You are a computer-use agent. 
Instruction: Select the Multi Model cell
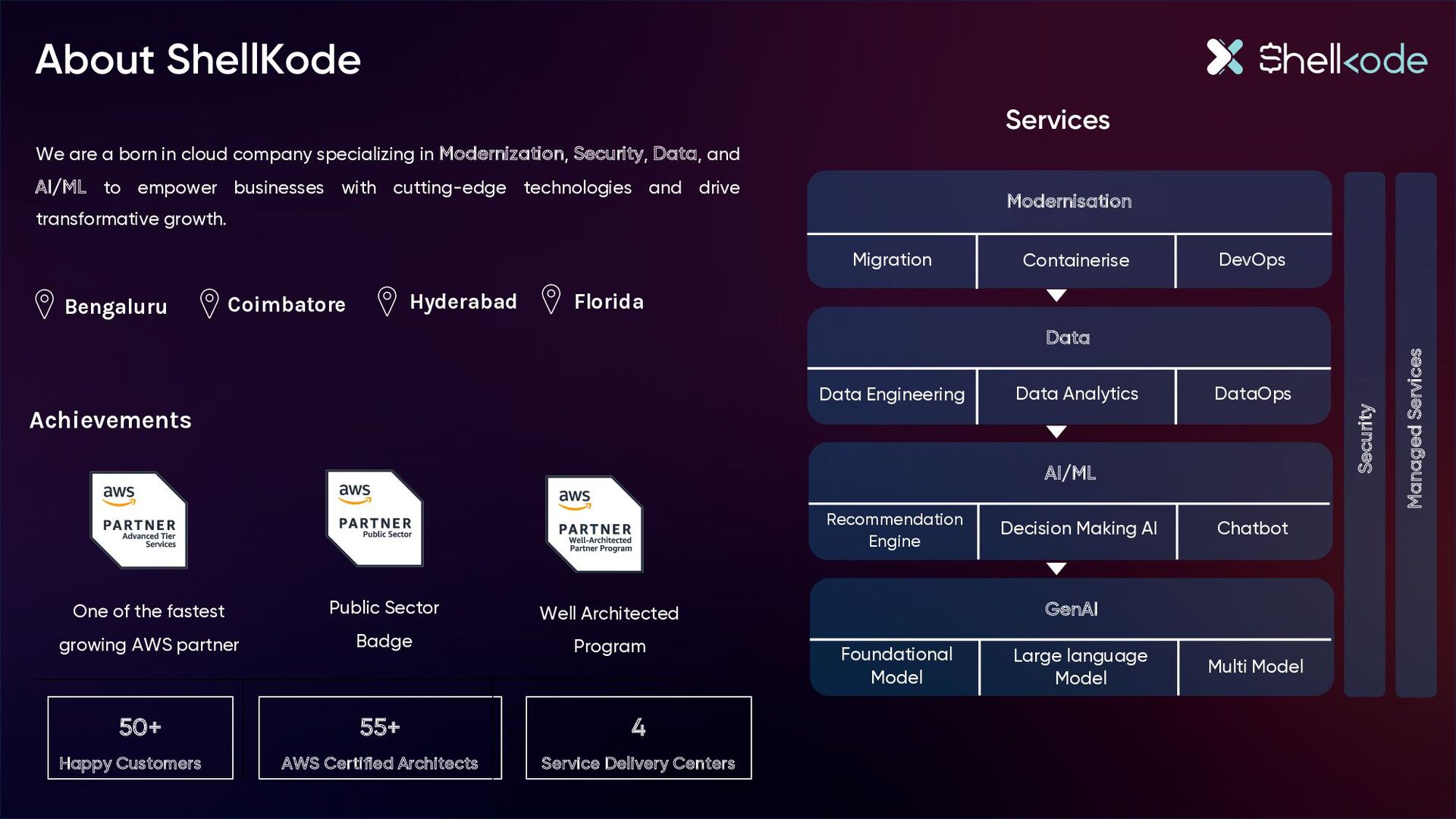[1256, 668]
